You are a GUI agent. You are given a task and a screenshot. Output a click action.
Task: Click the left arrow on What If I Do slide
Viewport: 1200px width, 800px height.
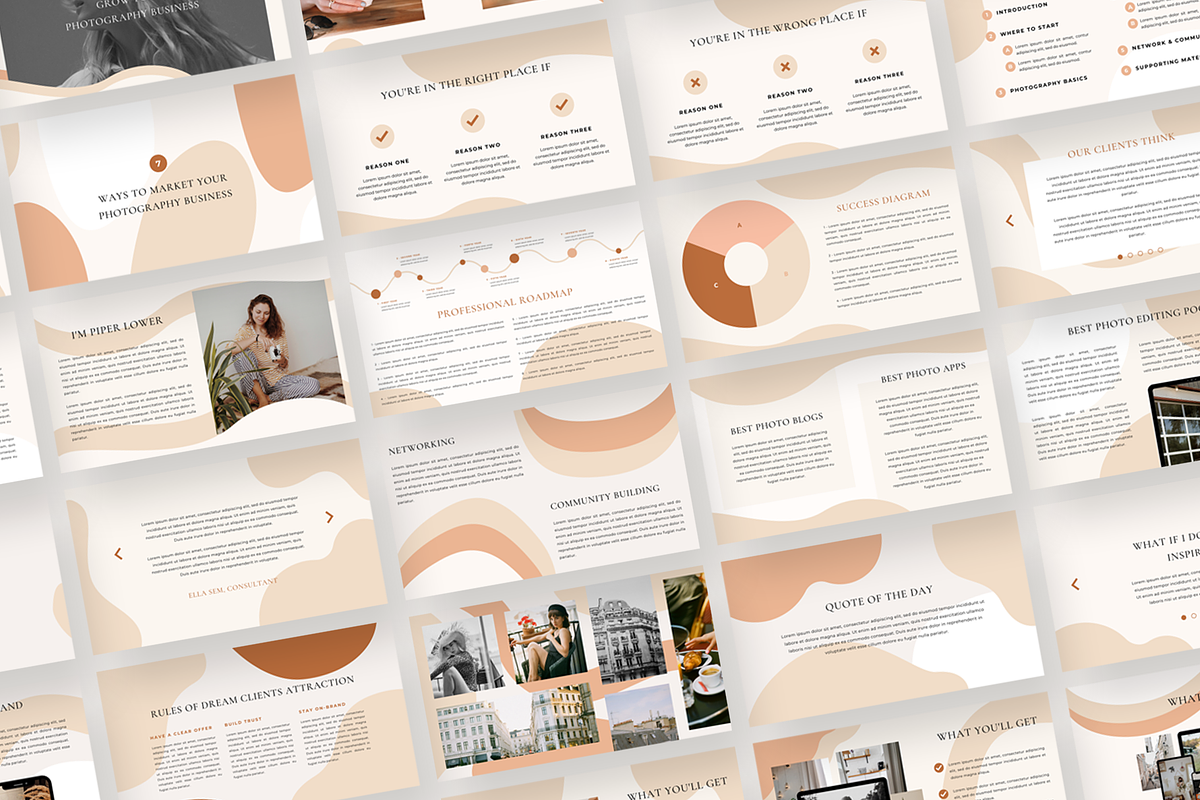1075,584
